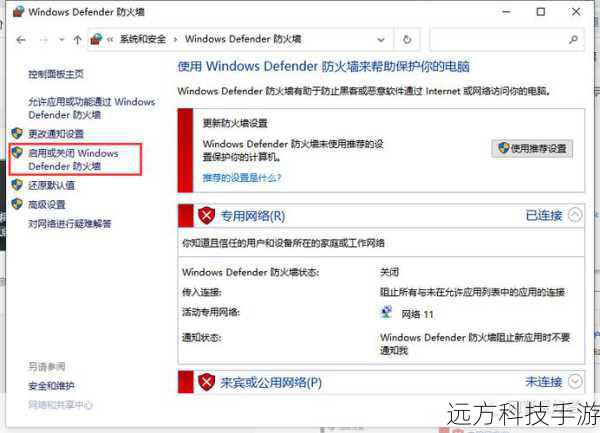
Task: Open 启用或关闭 Windows Defender 防火墙
Action: (x=73, y=160)
